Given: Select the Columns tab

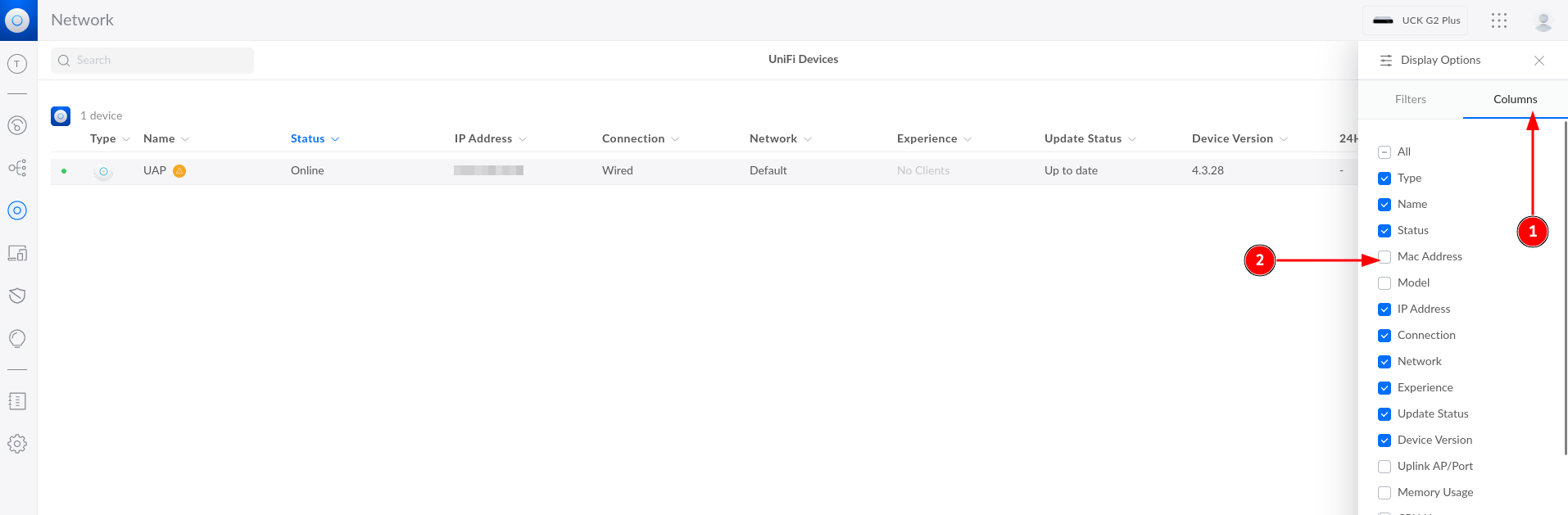Looking at the screenshot, I should (1515, 99).
